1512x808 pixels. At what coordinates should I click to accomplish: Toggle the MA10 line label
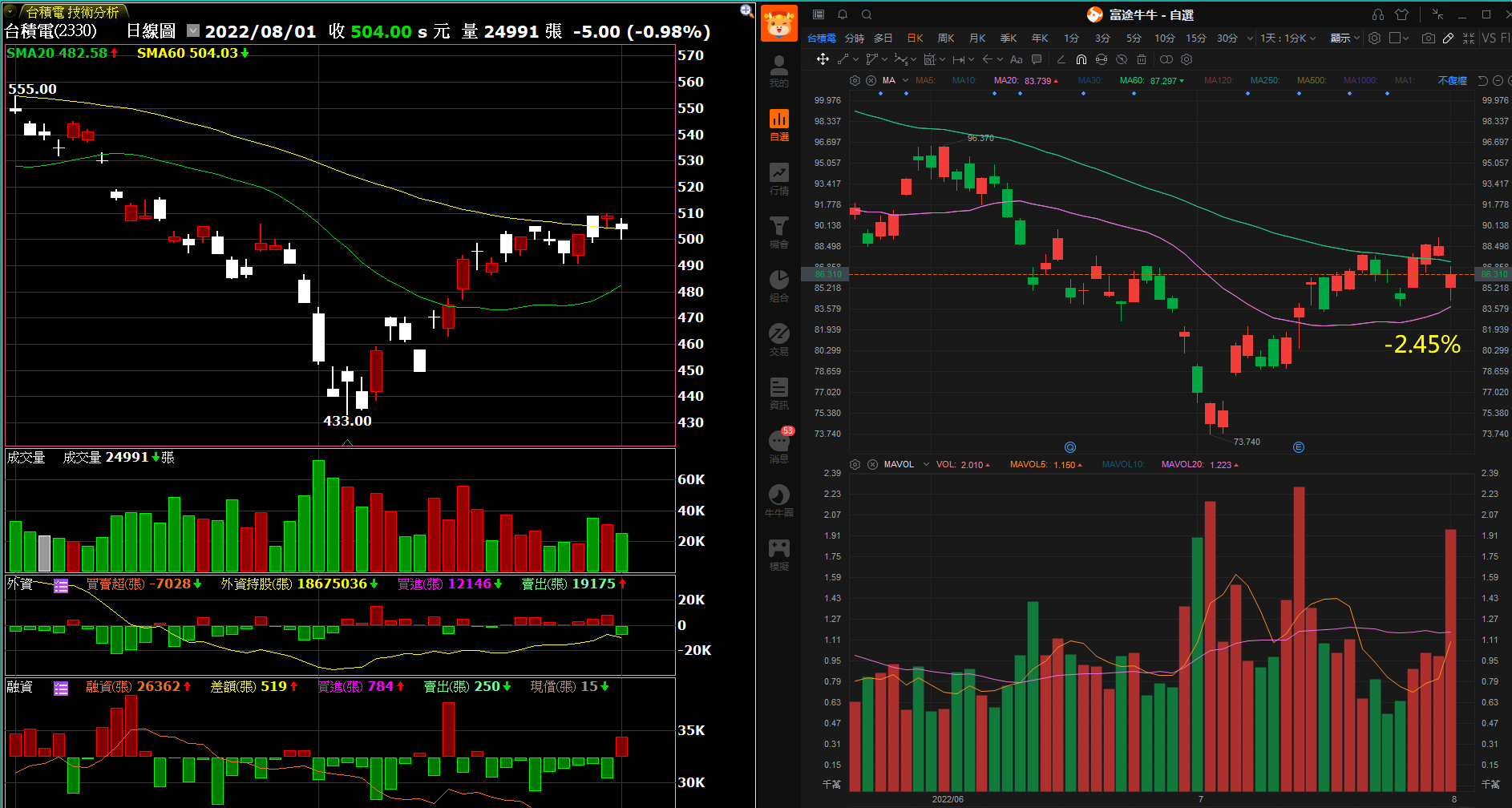964,80
